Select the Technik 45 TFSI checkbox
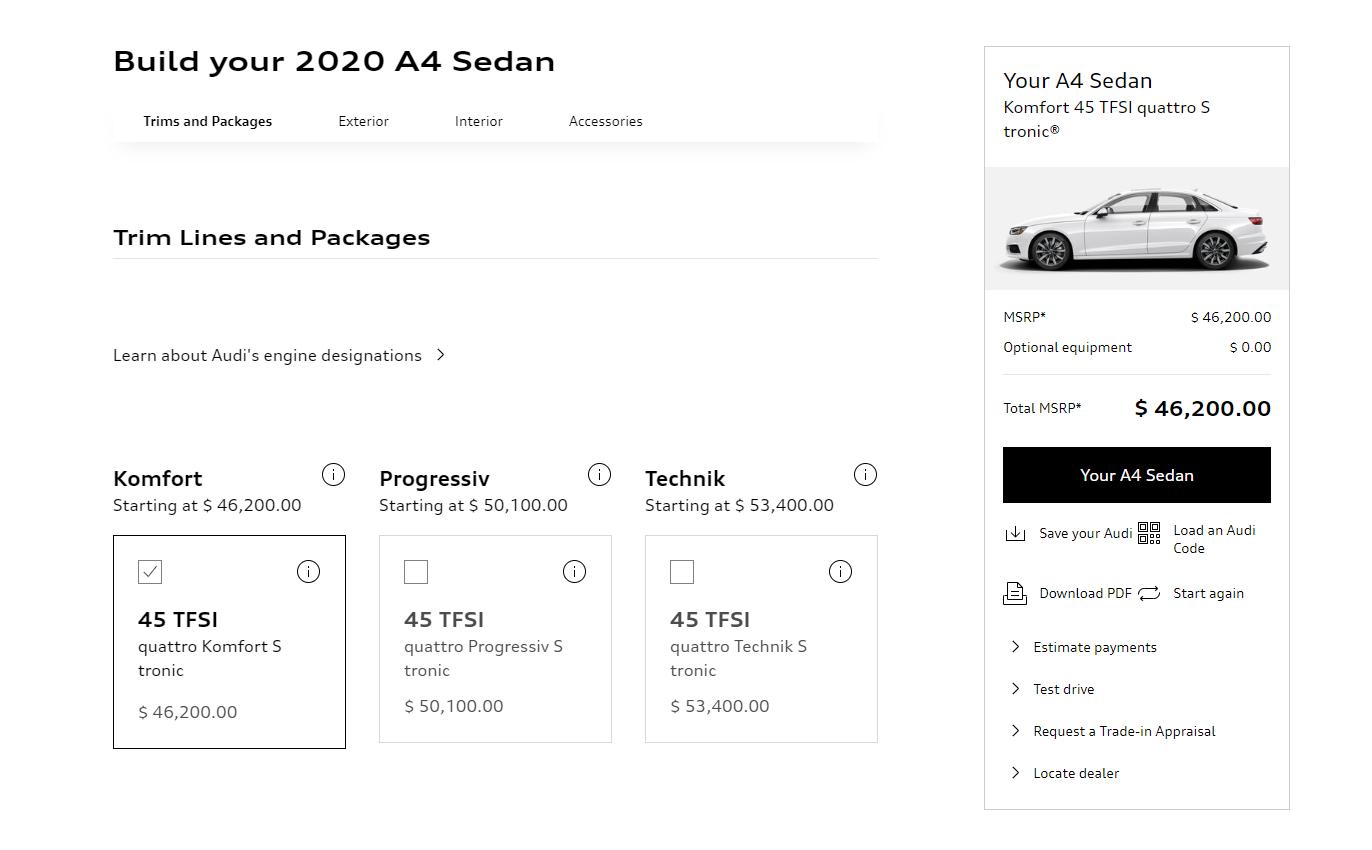Image resolution: width=1372 pixels, height=850 pixels. point(682,572)
